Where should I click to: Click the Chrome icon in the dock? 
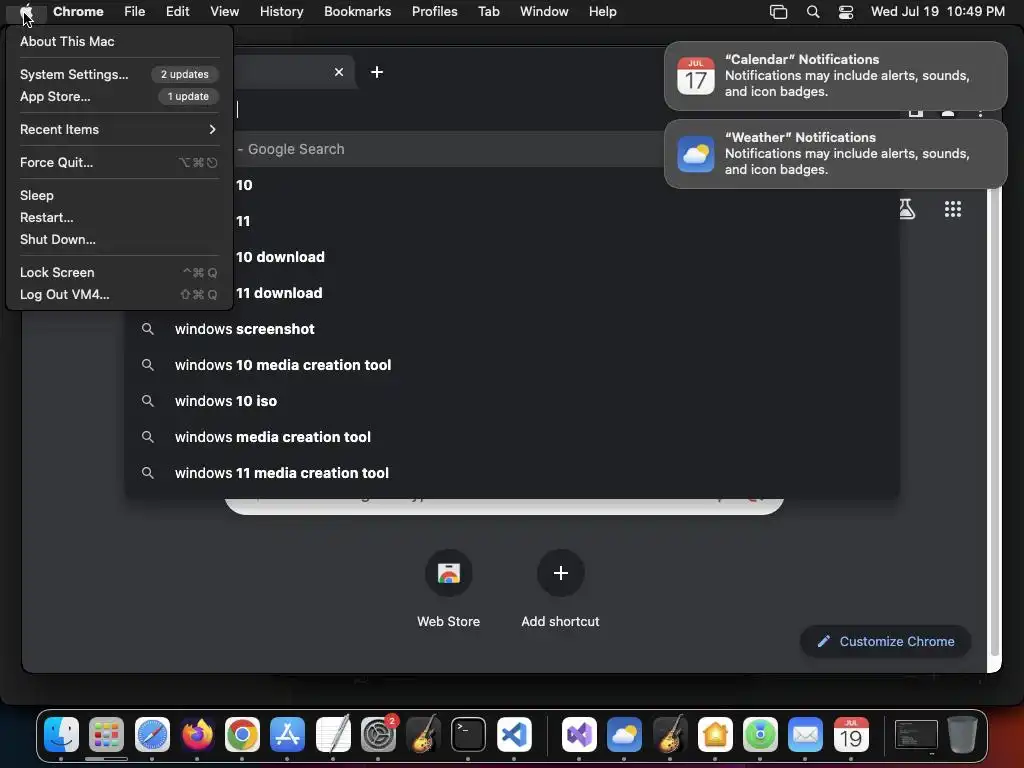coord(242,735)
